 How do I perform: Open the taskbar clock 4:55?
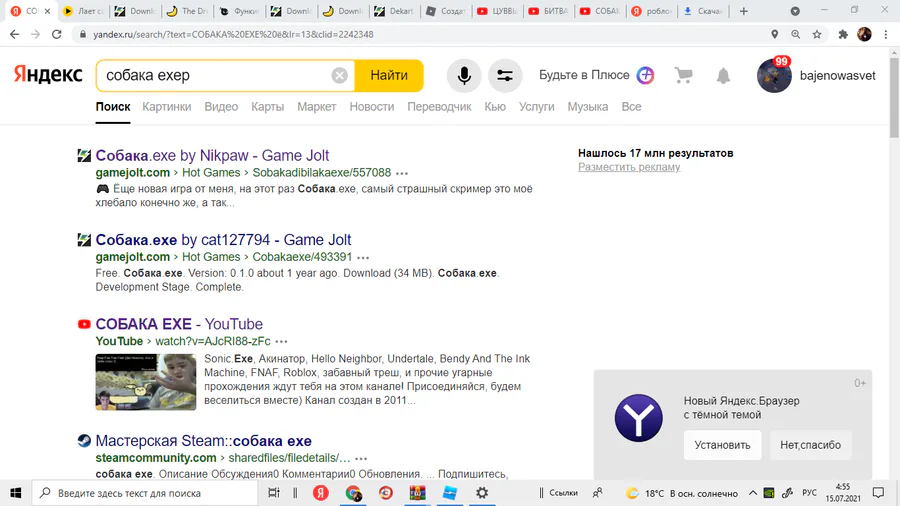click(x=843, y=493)
